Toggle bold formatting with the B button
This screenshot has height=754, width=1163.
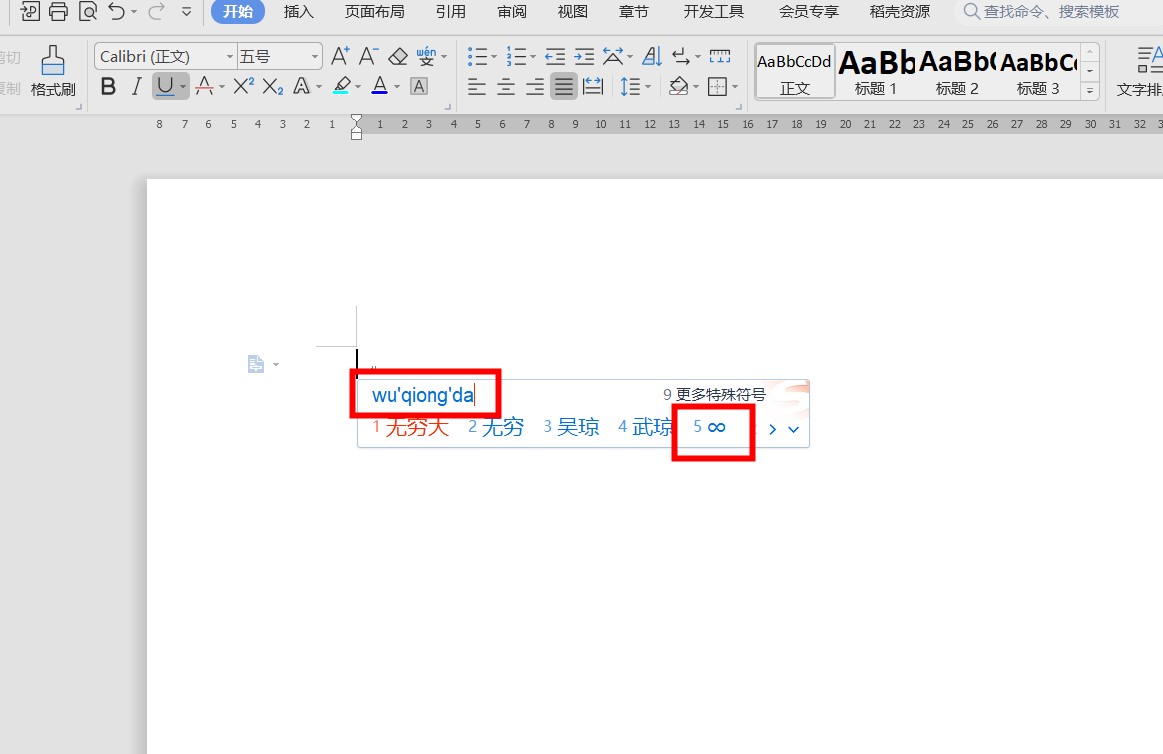[x=108, y=87]
